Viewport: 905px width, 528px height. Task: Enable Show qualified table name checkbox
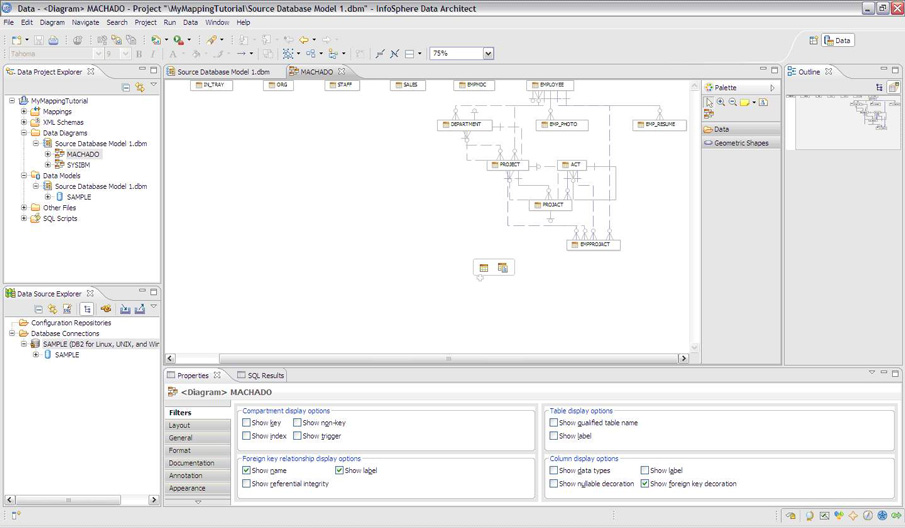(554, 422)
